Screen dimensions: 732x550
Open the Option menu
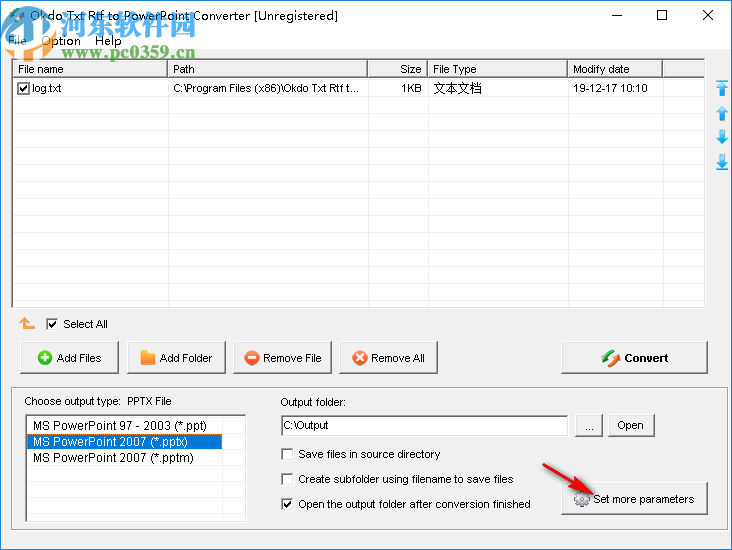(61, 41)
